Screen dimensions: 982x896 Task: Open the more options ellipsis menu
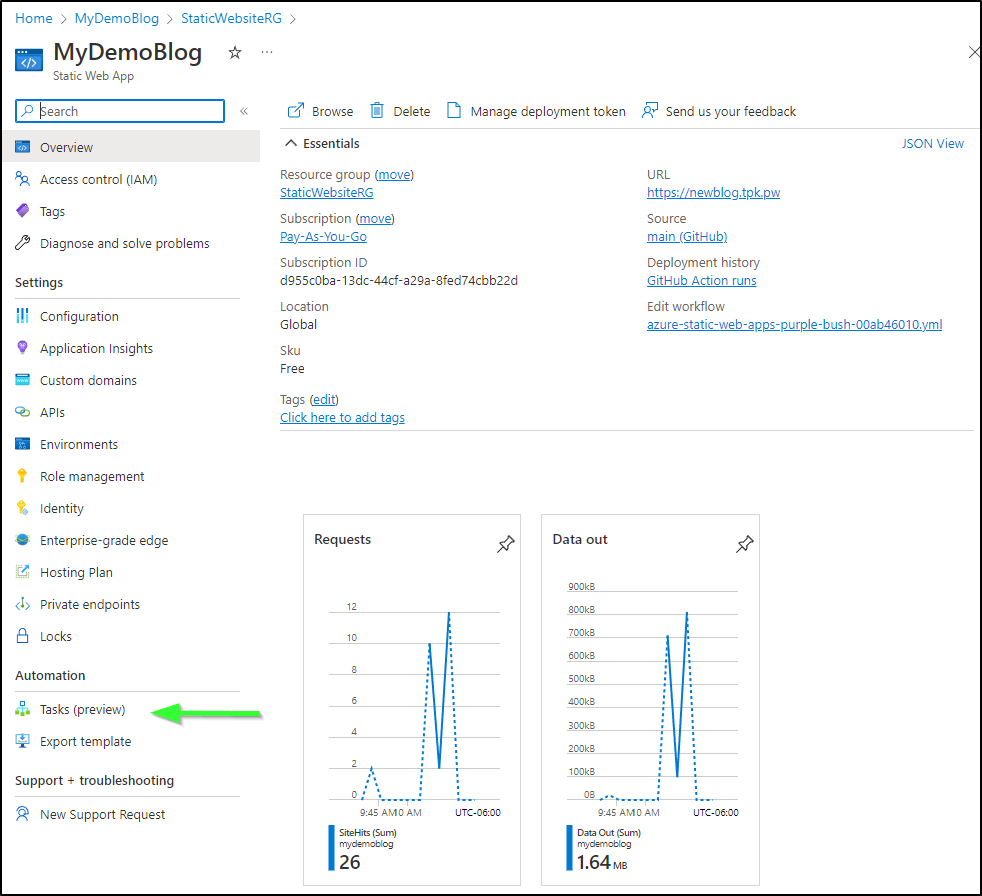pyautogui.click(x=267, y=52)
